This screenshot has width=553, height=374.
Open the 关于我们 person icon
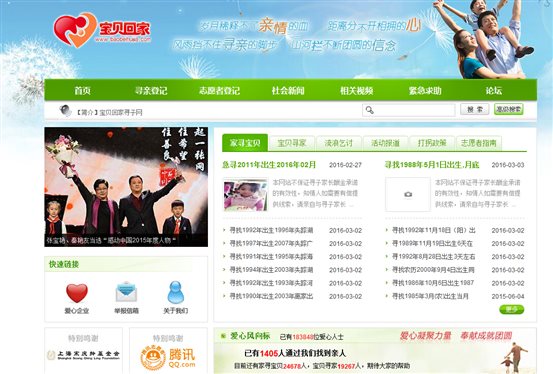coord(176,292)
